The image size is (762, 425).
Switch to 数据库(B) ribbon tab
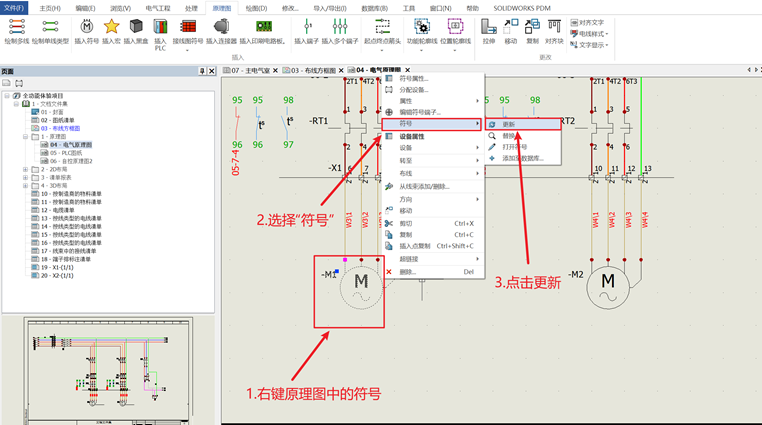tap(375, 8)
